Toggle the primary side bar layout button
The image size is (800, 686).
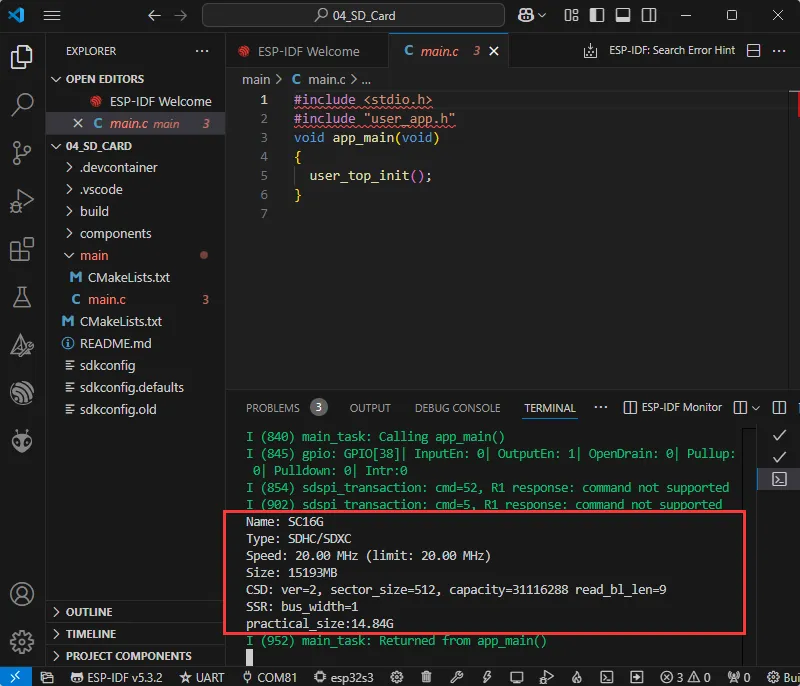[x=599, y=16]
